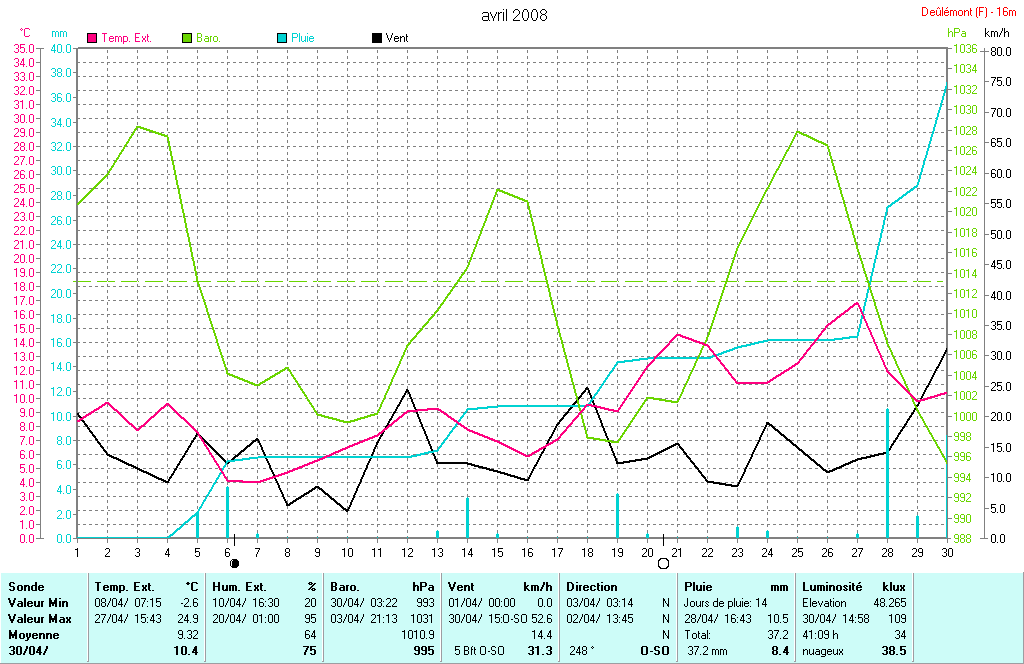Click the Hum. Ext. column header
This screenshot has width=1024, height=664.
(x=242, y=587)
